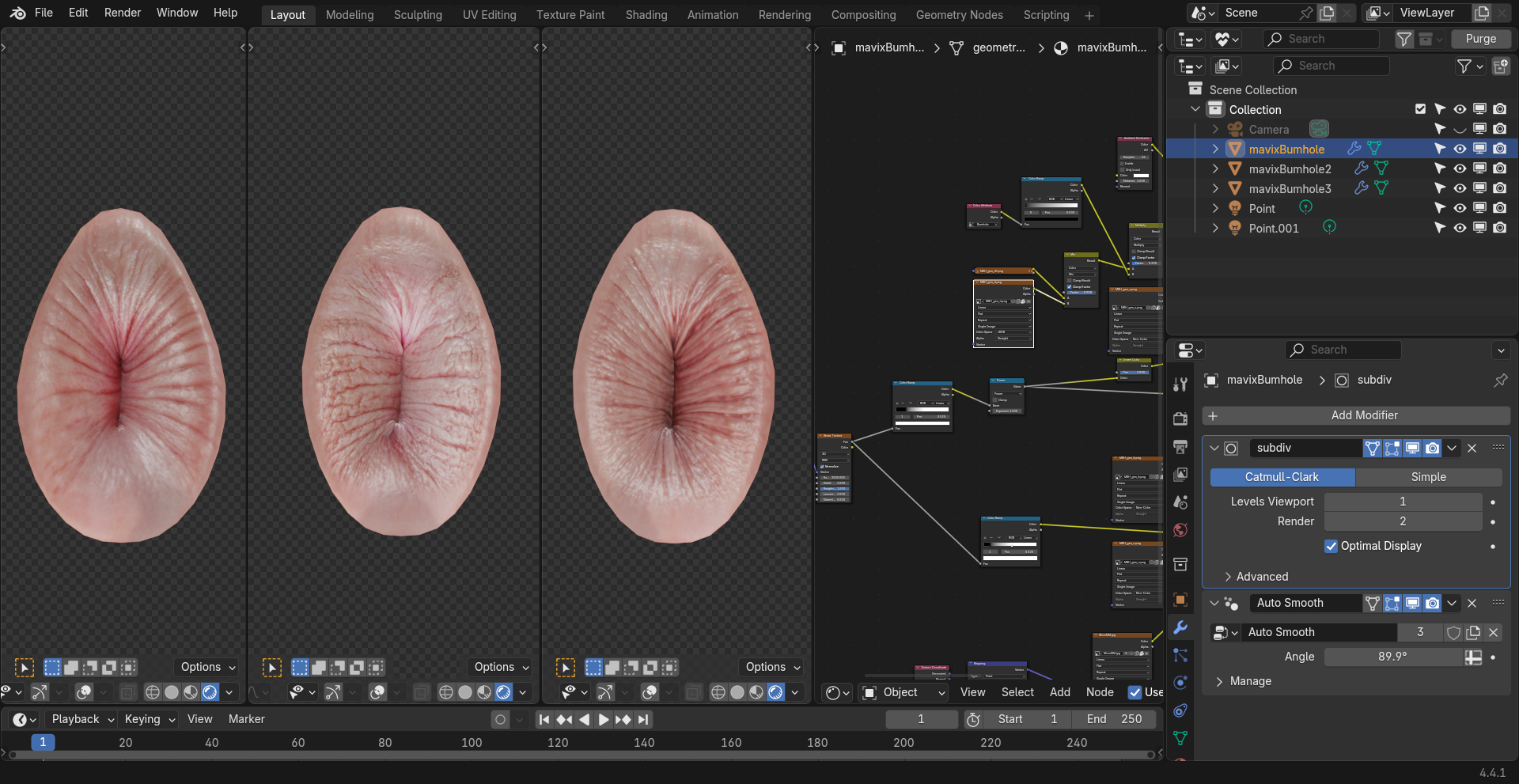Remove the subdiv modifier with X icon
This screenshot has height=784, width=1519.
(x=1472, y=449)
